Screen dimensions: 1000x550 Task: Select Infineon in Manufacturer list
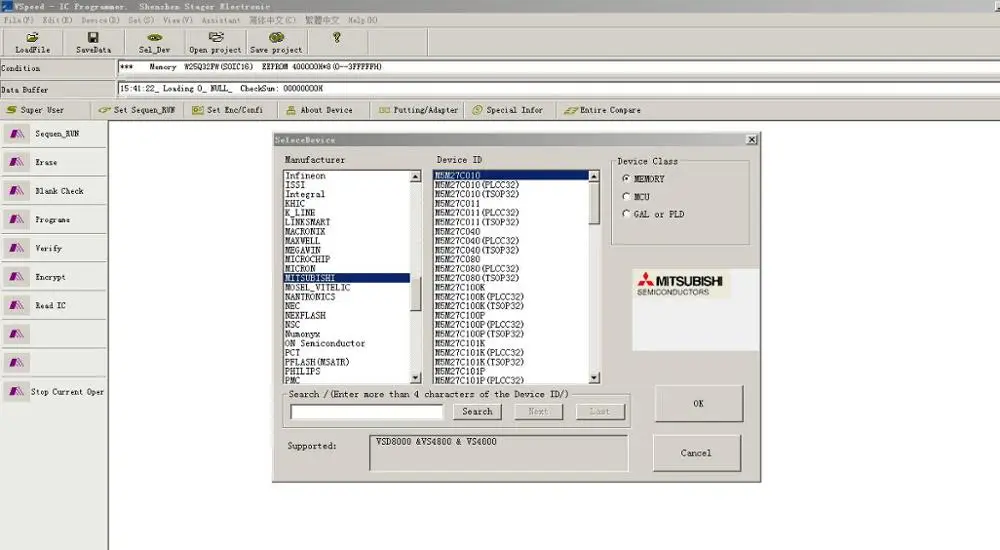click(347, 175)
